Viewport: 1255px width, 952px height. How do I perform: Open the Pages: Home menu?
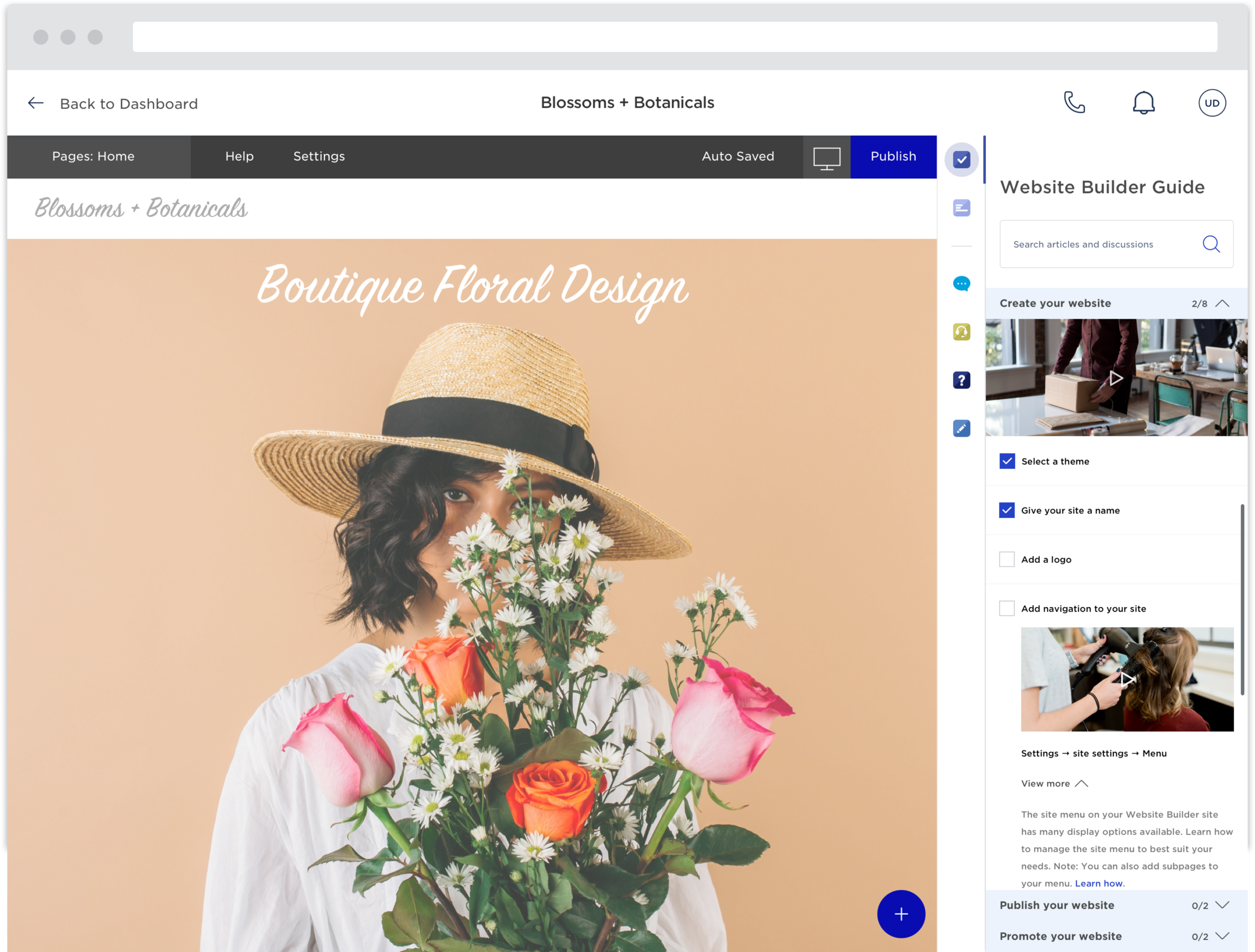pyautogui.click(x=93, y=157)
